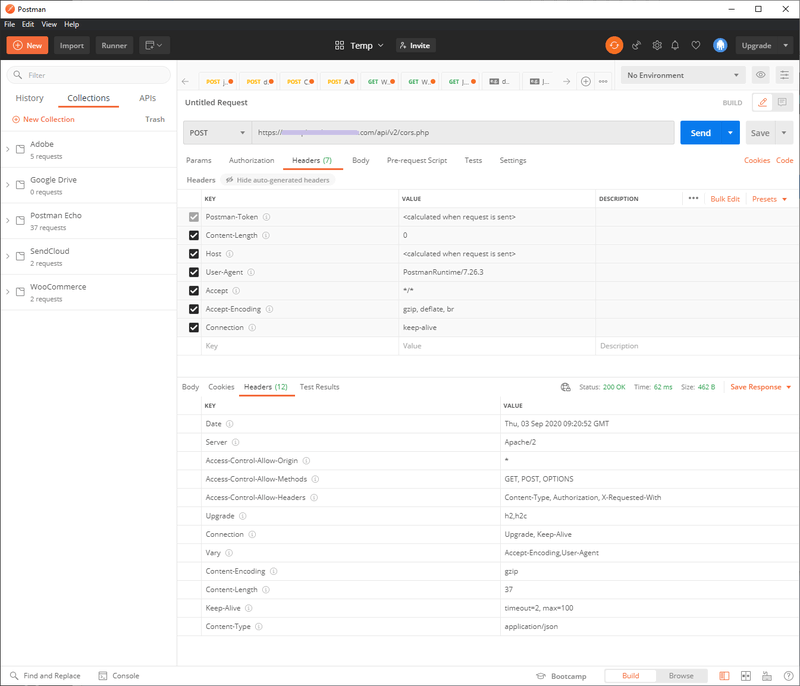Image resolution: width=800 pixels, height=686 pixels.
Task: Uncheck the User-Agent header checkbox
Action: 194,272
